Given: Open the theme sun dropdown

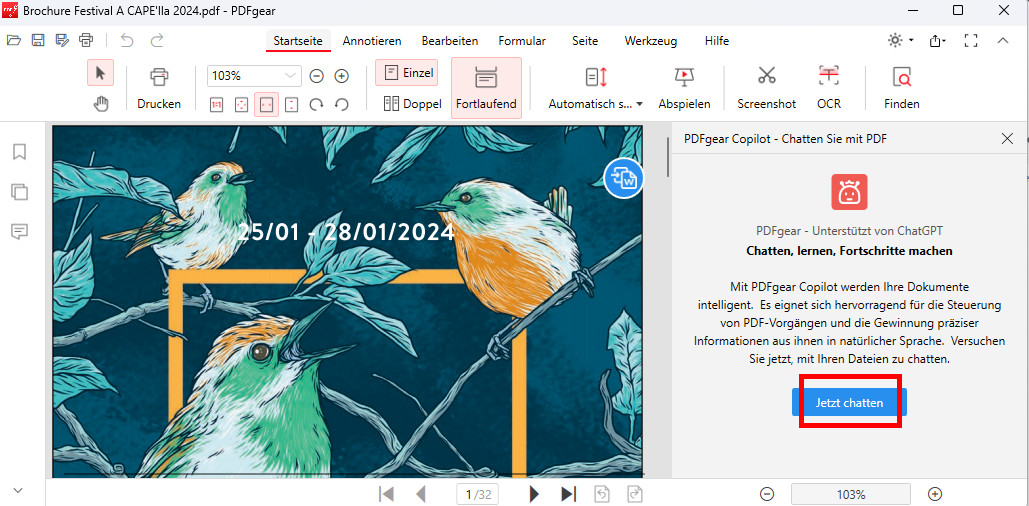Looking at the screenshot, I should pos(900,41).
